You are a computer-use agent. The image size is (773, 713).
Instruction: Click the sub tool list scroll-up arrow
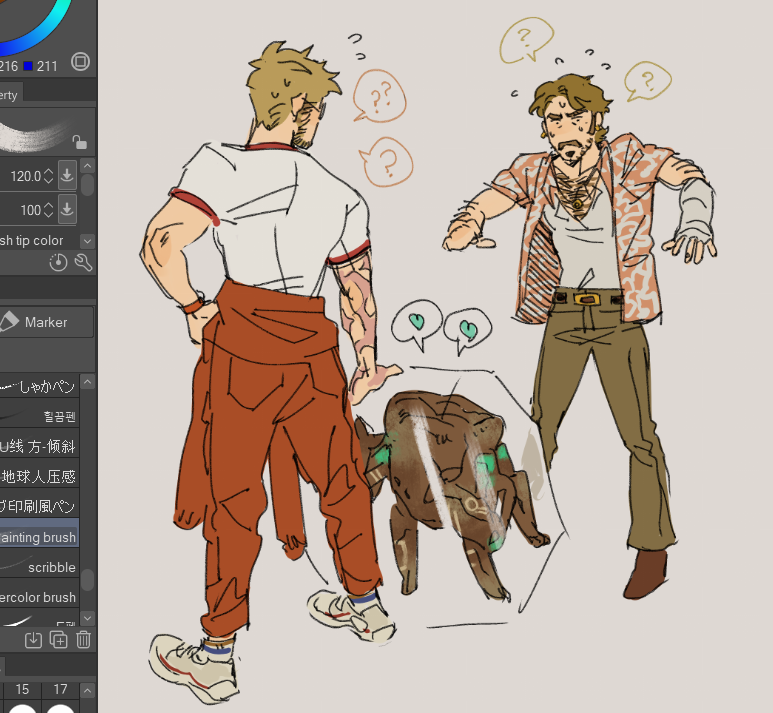coord(87,382)
